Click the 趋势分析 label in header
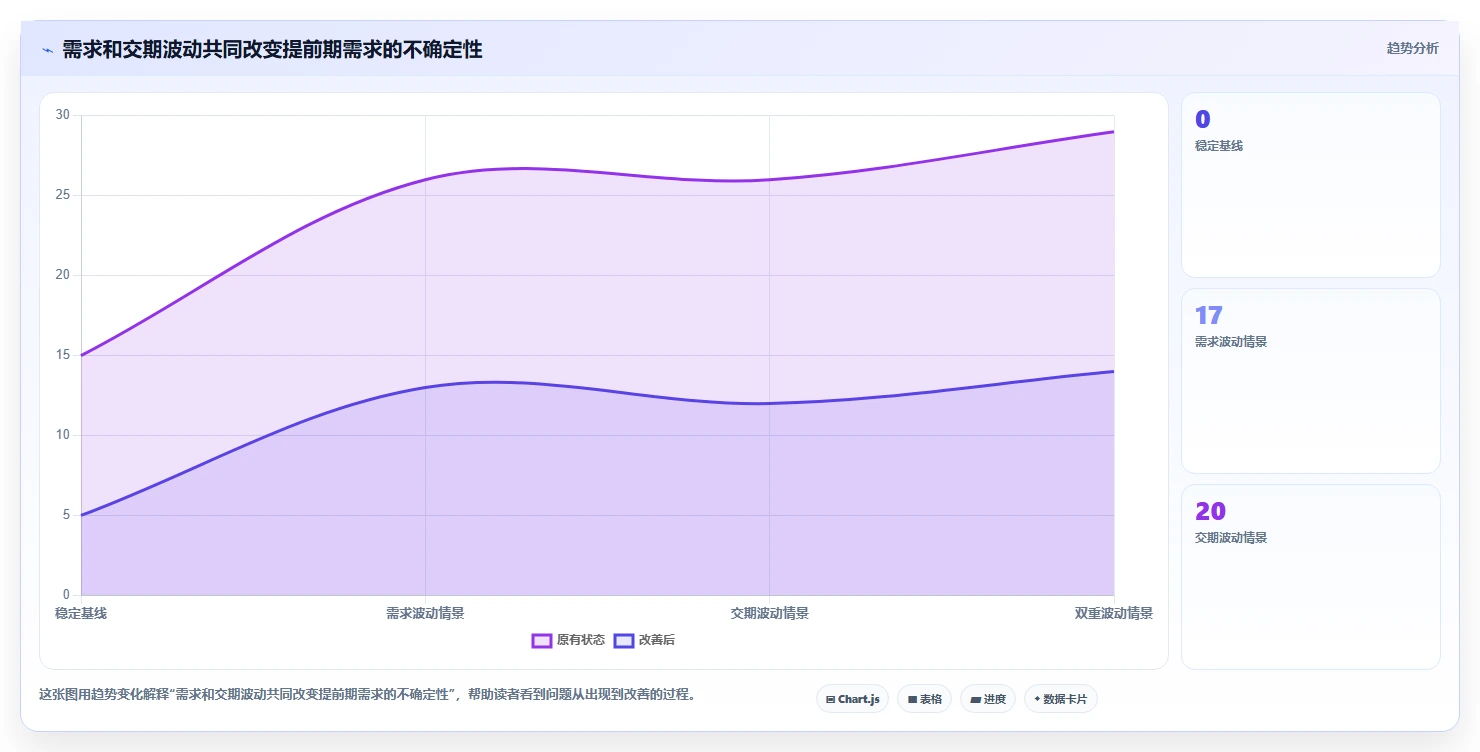 point(1412,49)
